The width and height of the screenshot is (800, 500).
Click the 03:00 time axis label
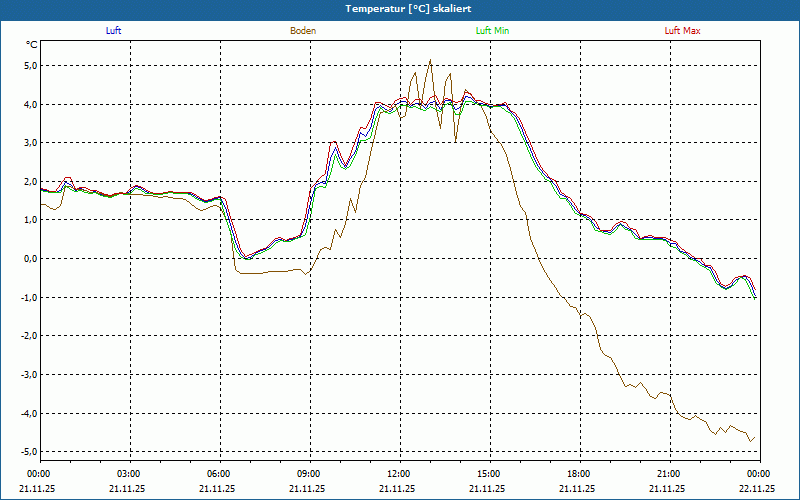[x=130, y=474]
